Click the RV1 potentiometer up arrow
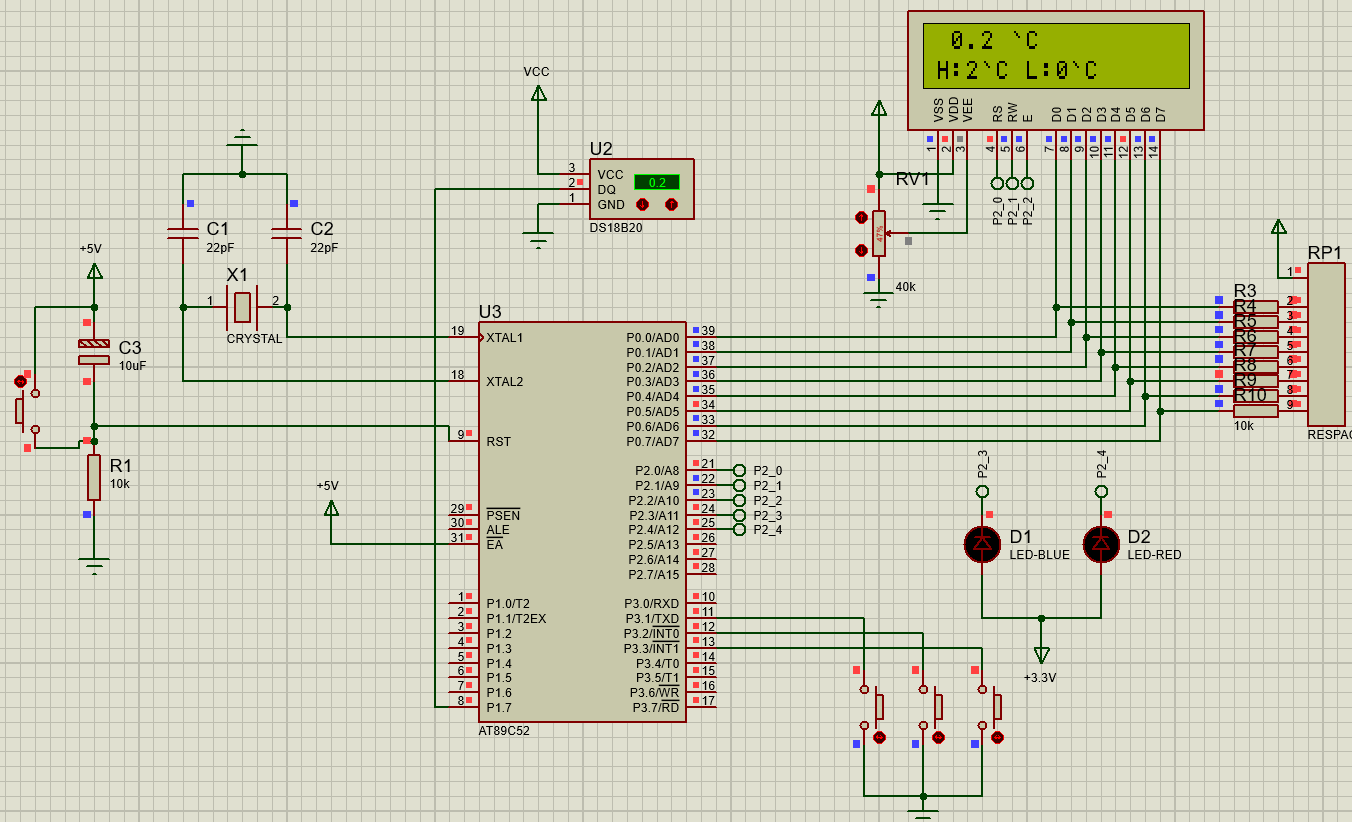 861,217
